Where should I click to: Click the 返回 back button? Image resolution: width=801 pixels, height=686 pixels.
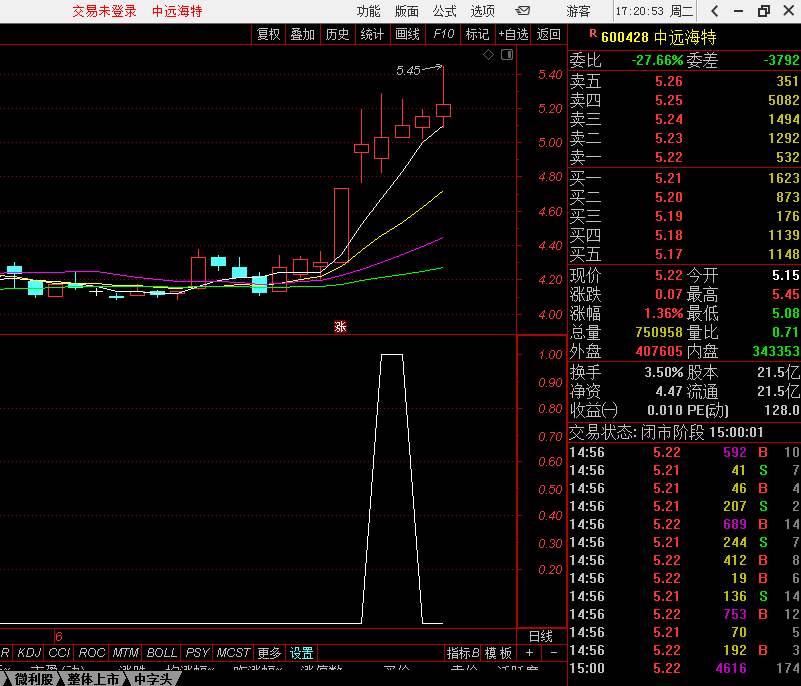(x=549, y=34)
